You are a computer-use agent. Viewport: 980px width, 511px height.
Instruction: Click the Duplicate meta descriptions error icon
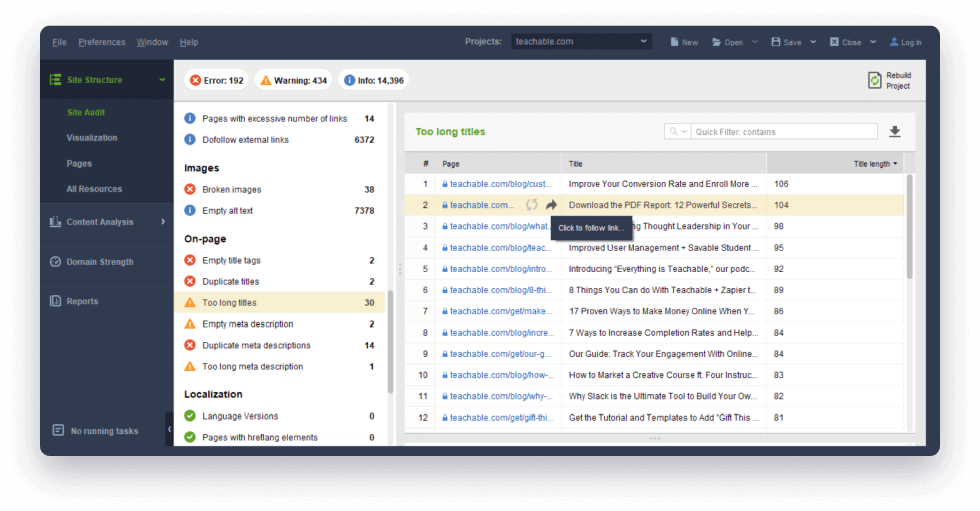[190, 345]
